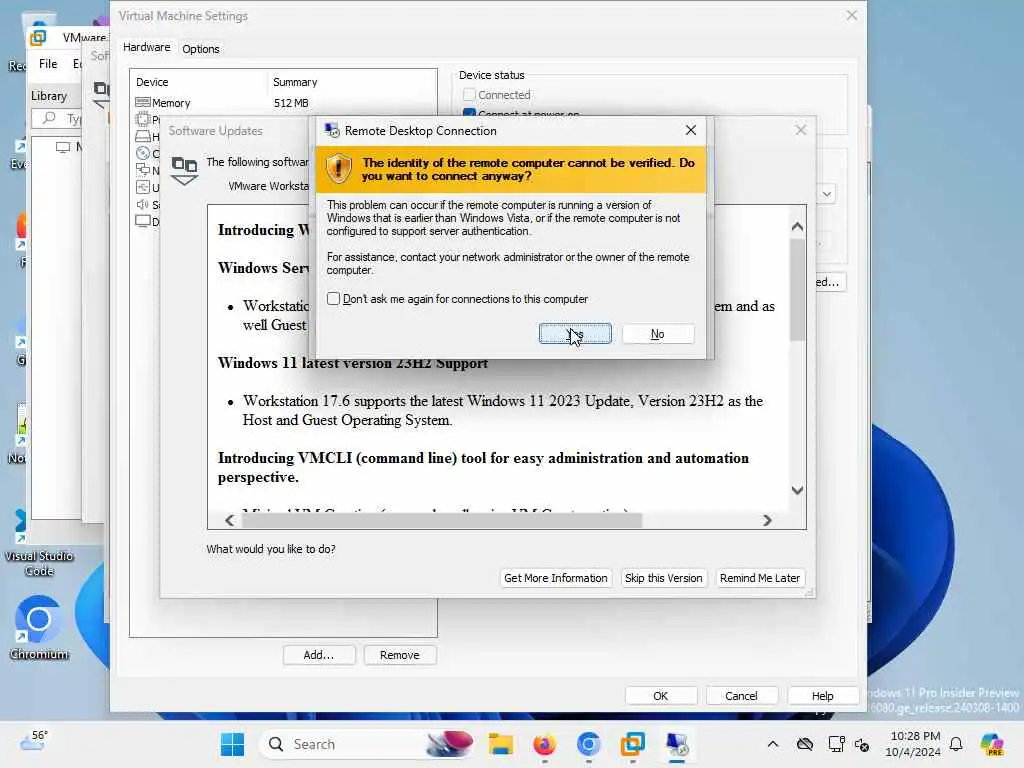Open Windows Start menu

[x=232, y=744]
